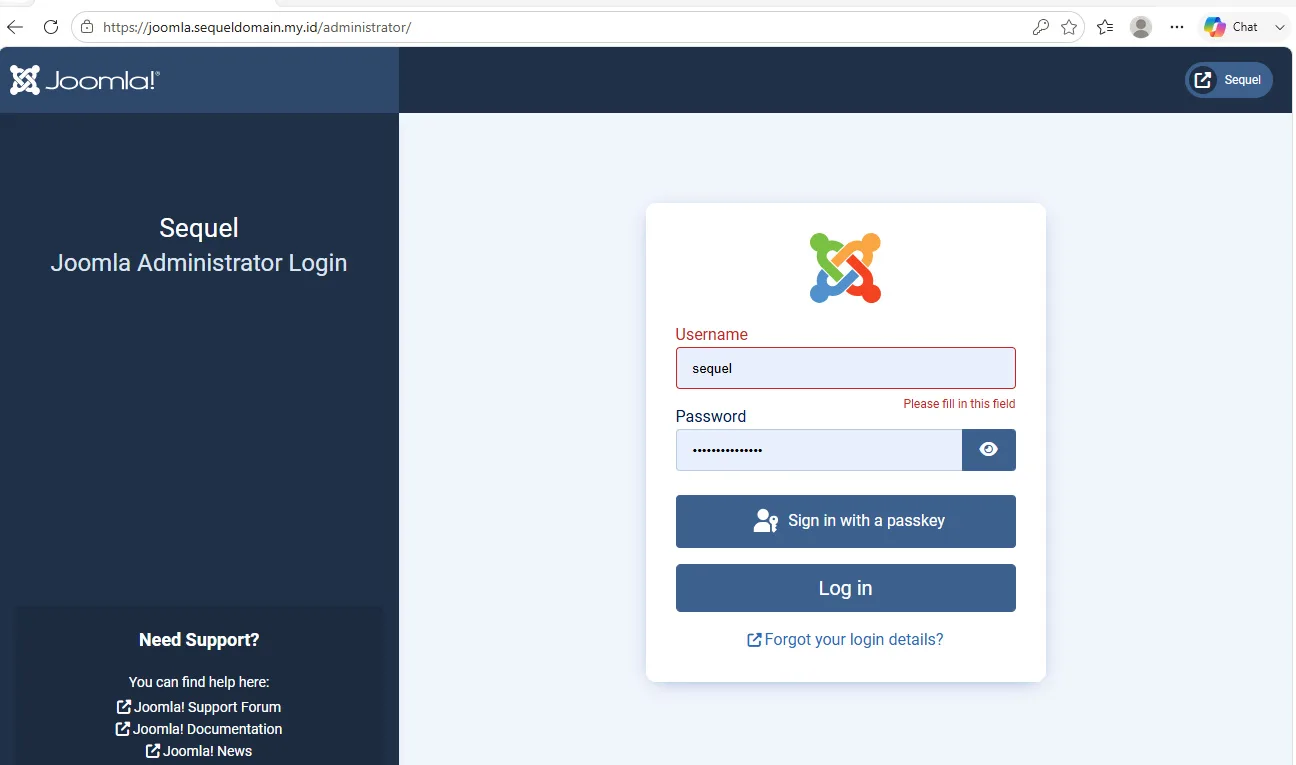This screenshot has width=1296, height=765.
Task: Open Copilot Chat
Action: pos(1232,27)
